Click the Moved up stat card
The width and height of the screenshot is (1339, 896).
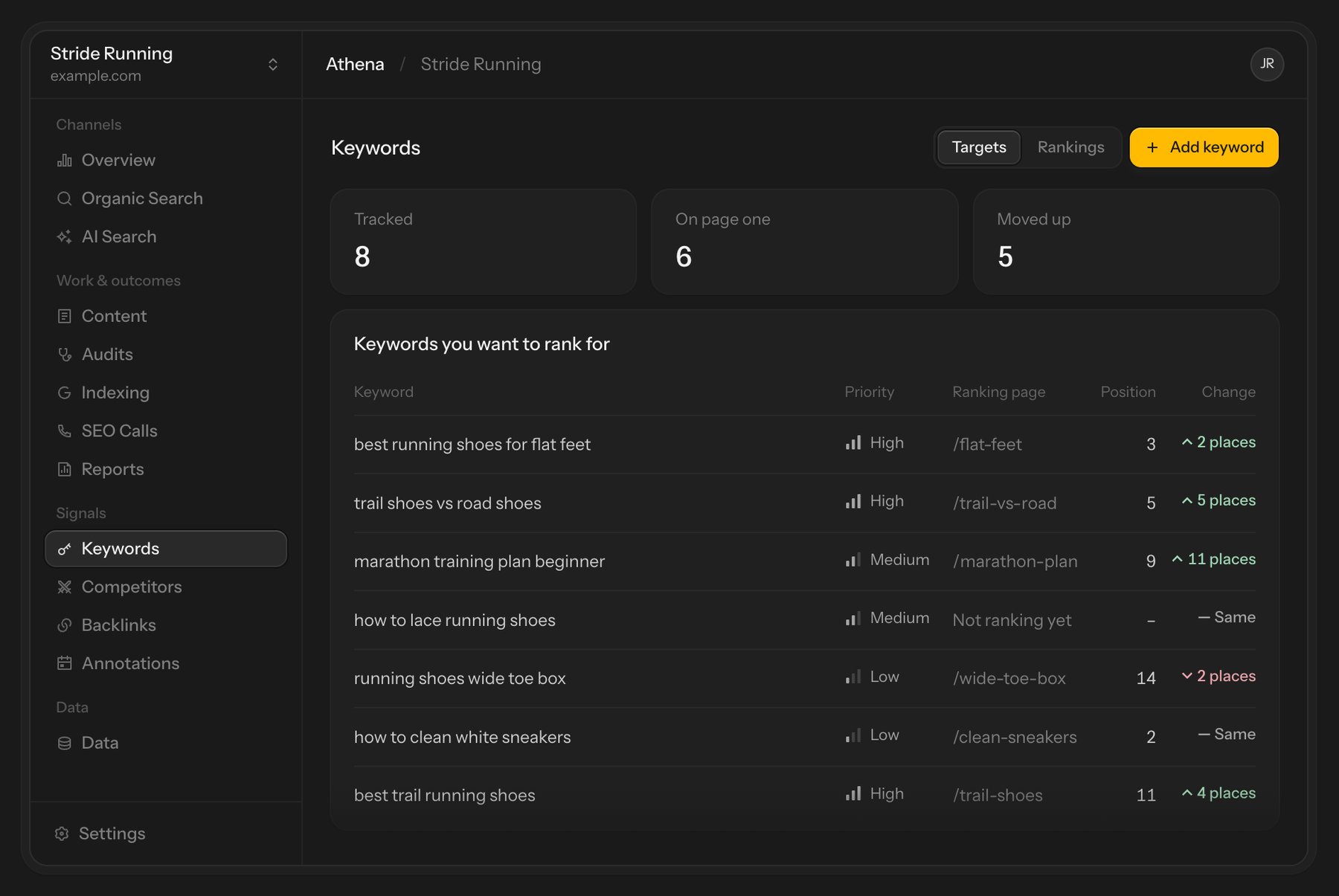pyautogui.click(x=1126, y=242)
